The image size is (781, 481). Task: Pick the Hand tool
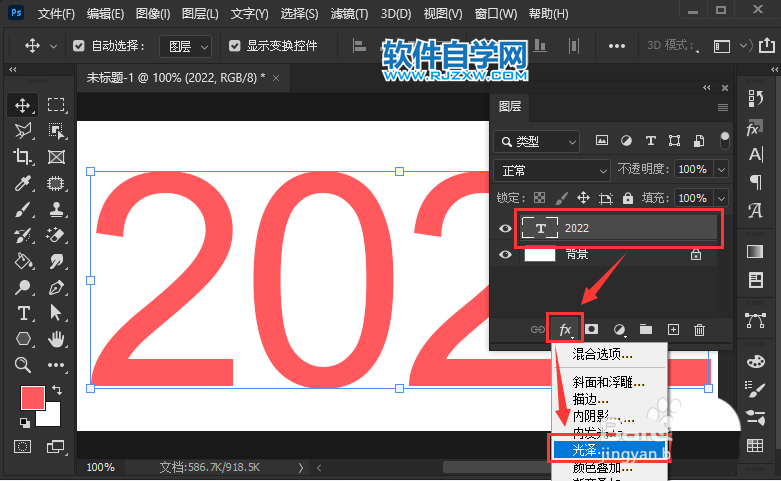tap(57, 339)
